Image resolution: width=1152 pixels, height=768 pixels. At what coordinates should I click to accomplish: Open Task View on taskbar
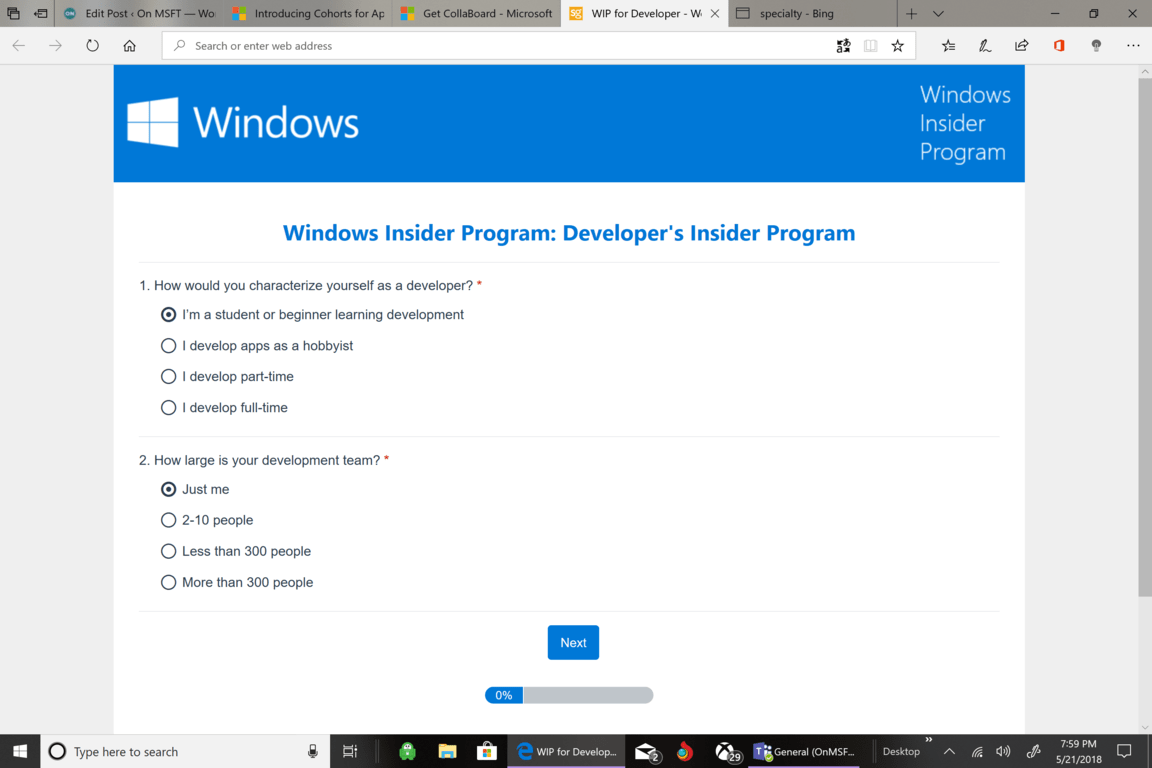350,751
